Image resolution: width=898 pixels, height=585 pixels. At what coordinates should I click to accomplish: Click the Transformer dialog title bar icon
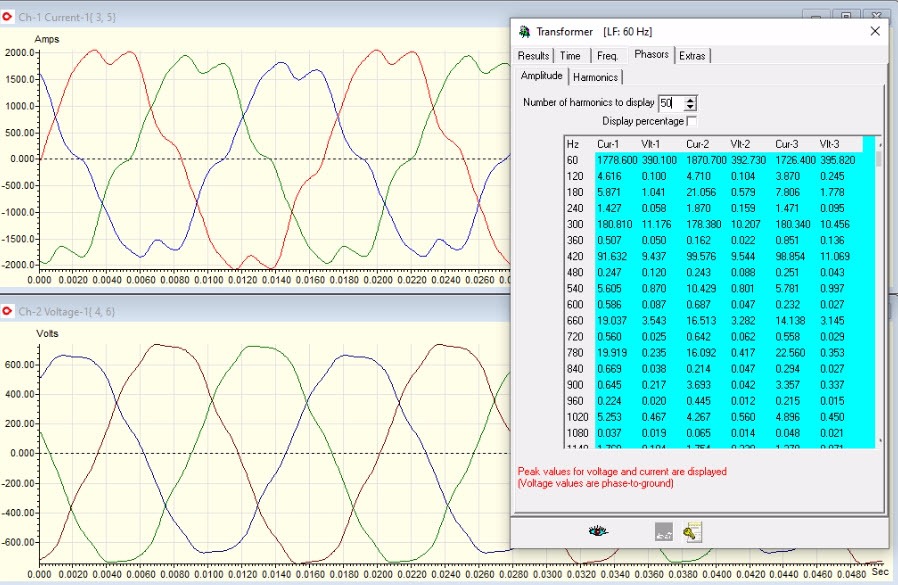[x=524, y=32]
